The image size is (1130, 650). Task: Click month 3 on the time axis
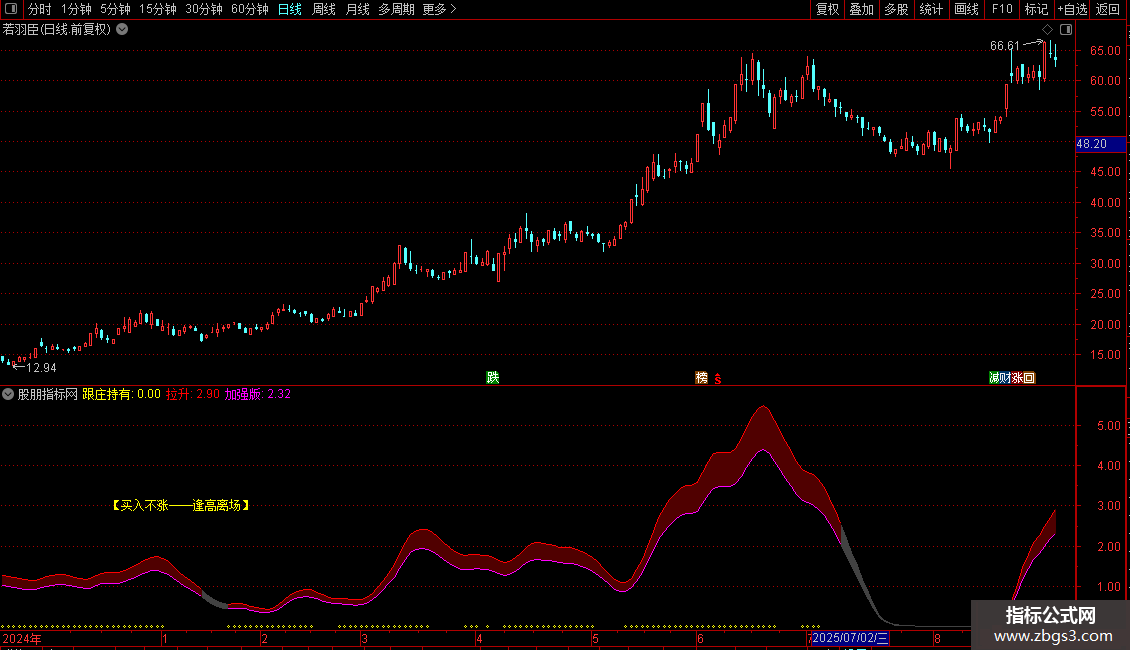364,638
